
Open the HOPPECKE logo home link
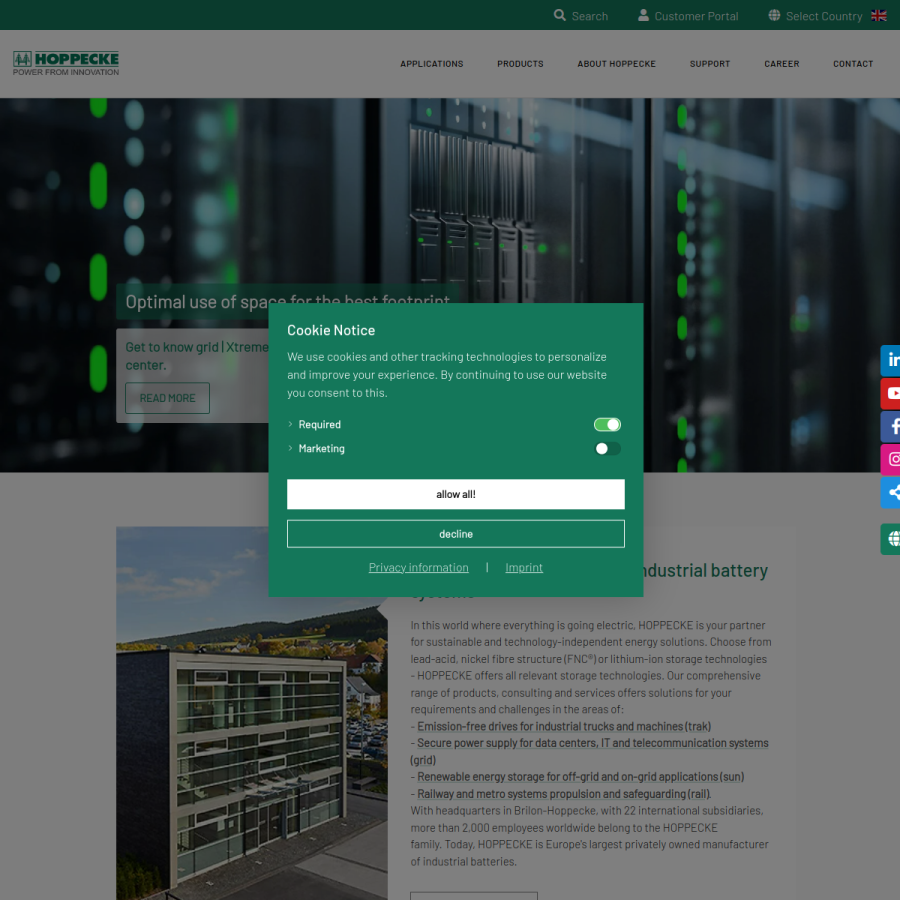tap(66, 63)
